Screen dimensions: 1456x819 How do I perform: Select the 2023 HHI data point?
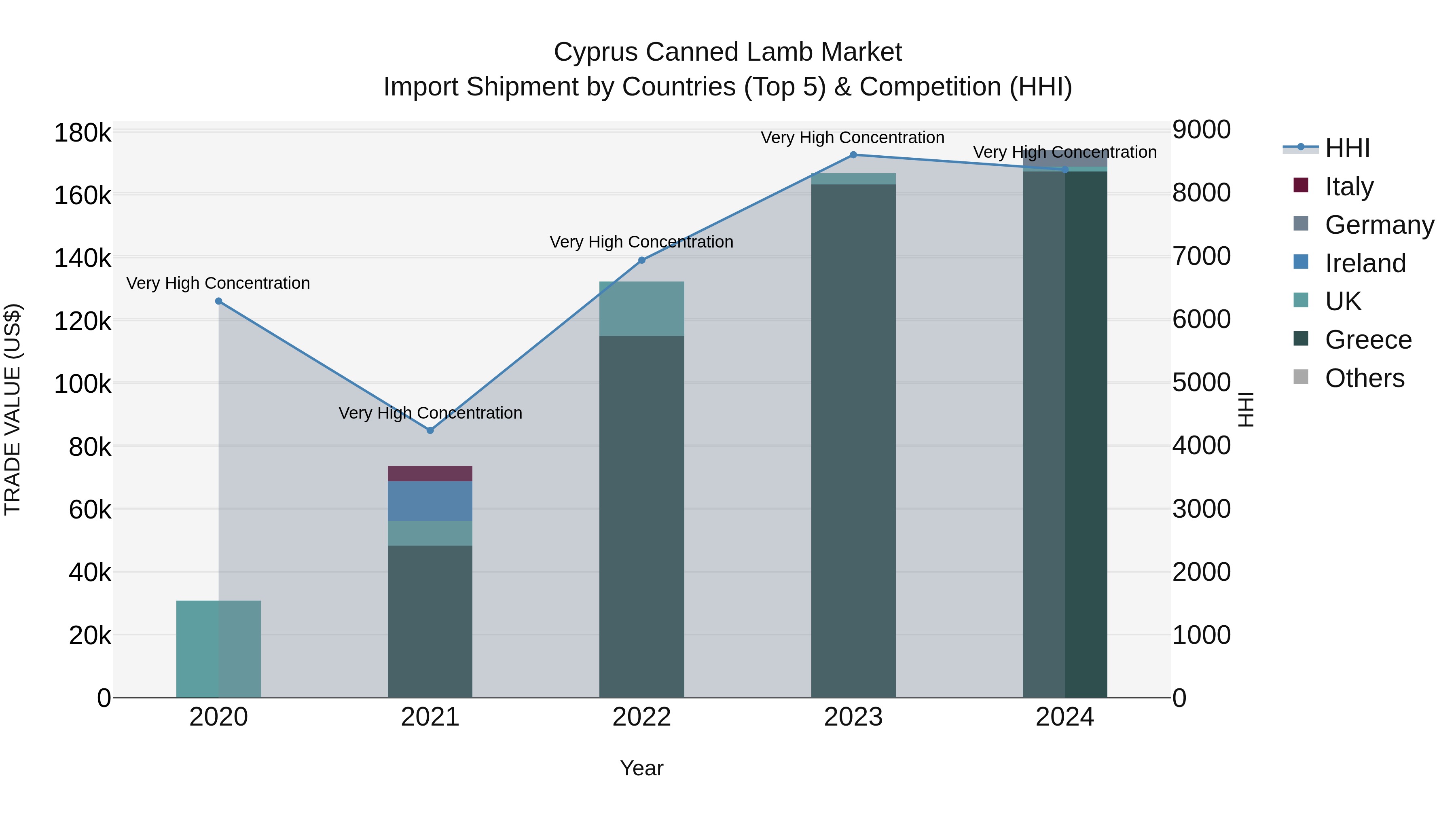point(853,155)
